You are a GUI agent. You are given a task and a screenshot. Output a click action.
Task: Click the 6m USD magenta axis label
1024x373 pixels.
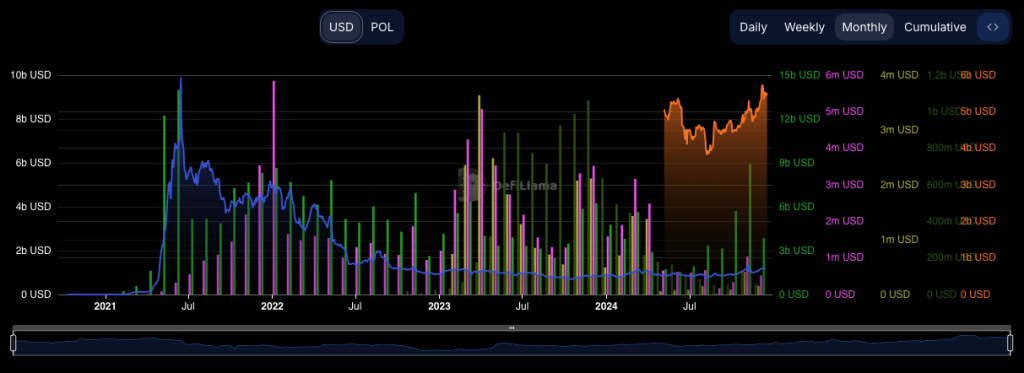(844, 75)
